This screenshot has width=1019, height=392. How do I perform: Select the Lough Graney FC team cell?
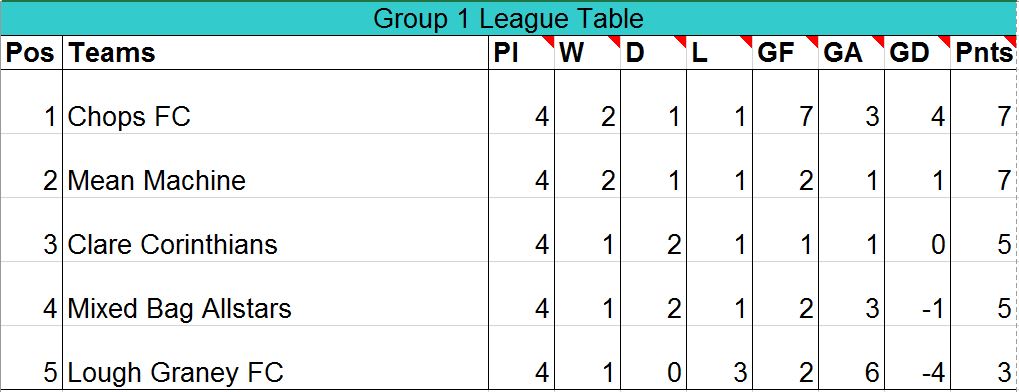275,357
